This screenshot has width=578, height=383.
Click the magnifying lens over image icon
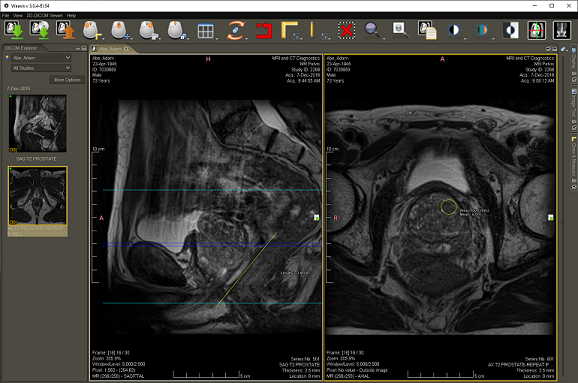click(x=400, y=30)
